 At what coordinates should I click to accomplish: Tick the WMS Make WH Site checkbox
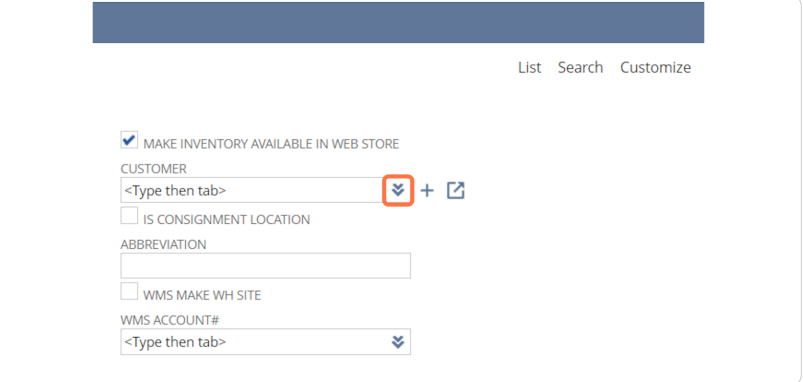click(129, 291)
